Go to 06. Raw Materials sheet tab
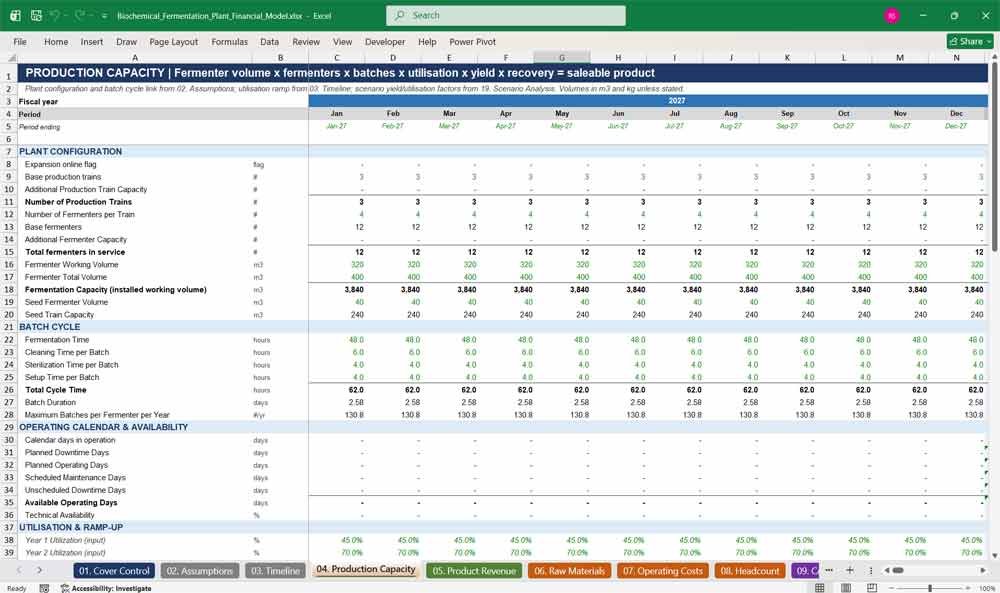1000x593 pixels. pos(570,571)
